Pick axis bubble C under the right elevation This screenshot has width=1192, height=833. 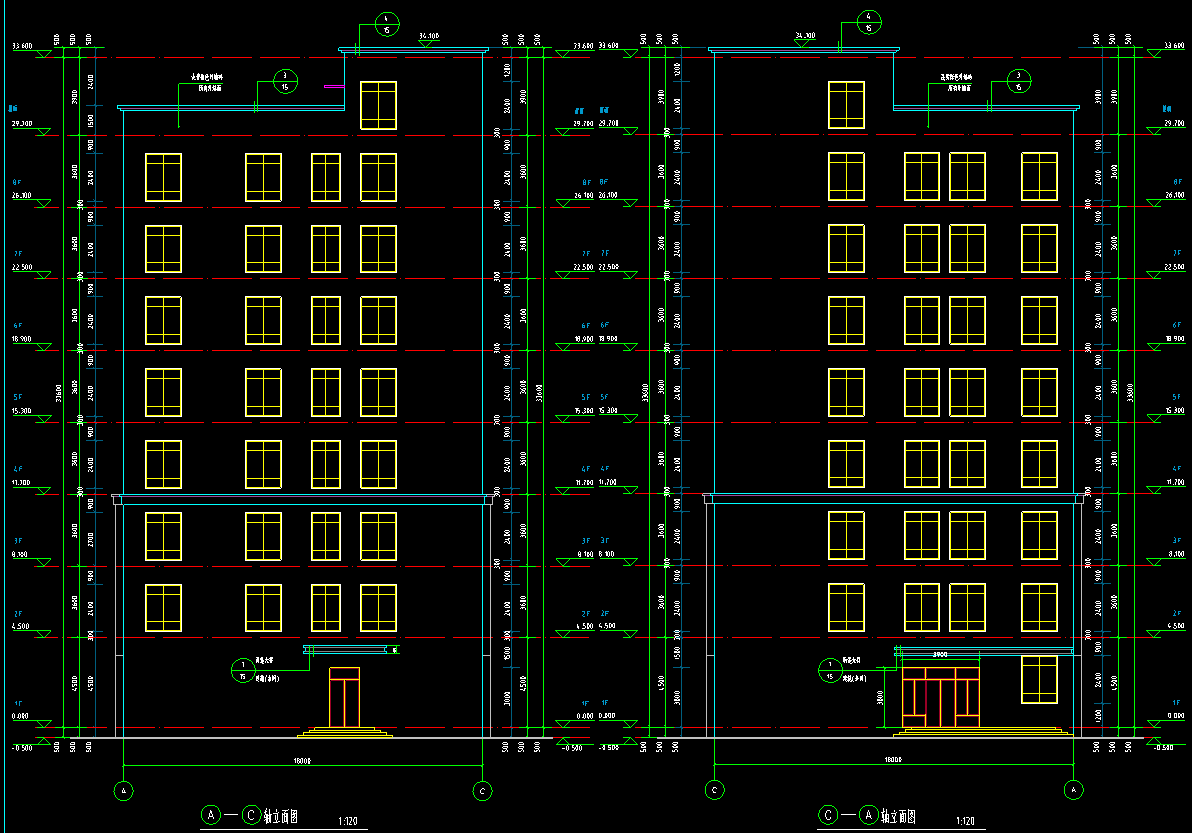click(715, 790)
